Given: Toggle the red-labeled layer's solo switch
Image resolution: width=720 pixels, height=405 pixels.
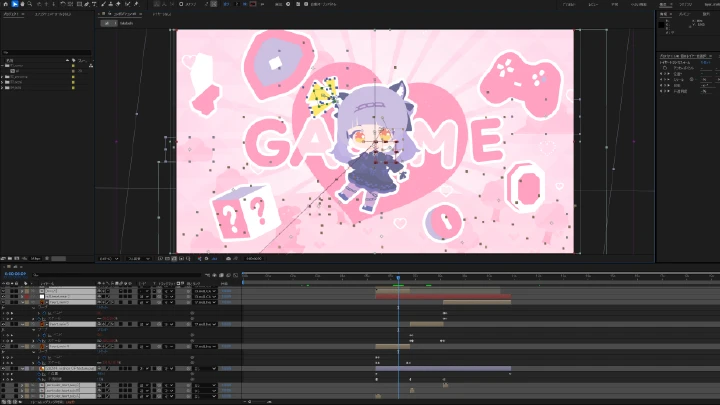Looking at the screenshot, I should [12, 296].
